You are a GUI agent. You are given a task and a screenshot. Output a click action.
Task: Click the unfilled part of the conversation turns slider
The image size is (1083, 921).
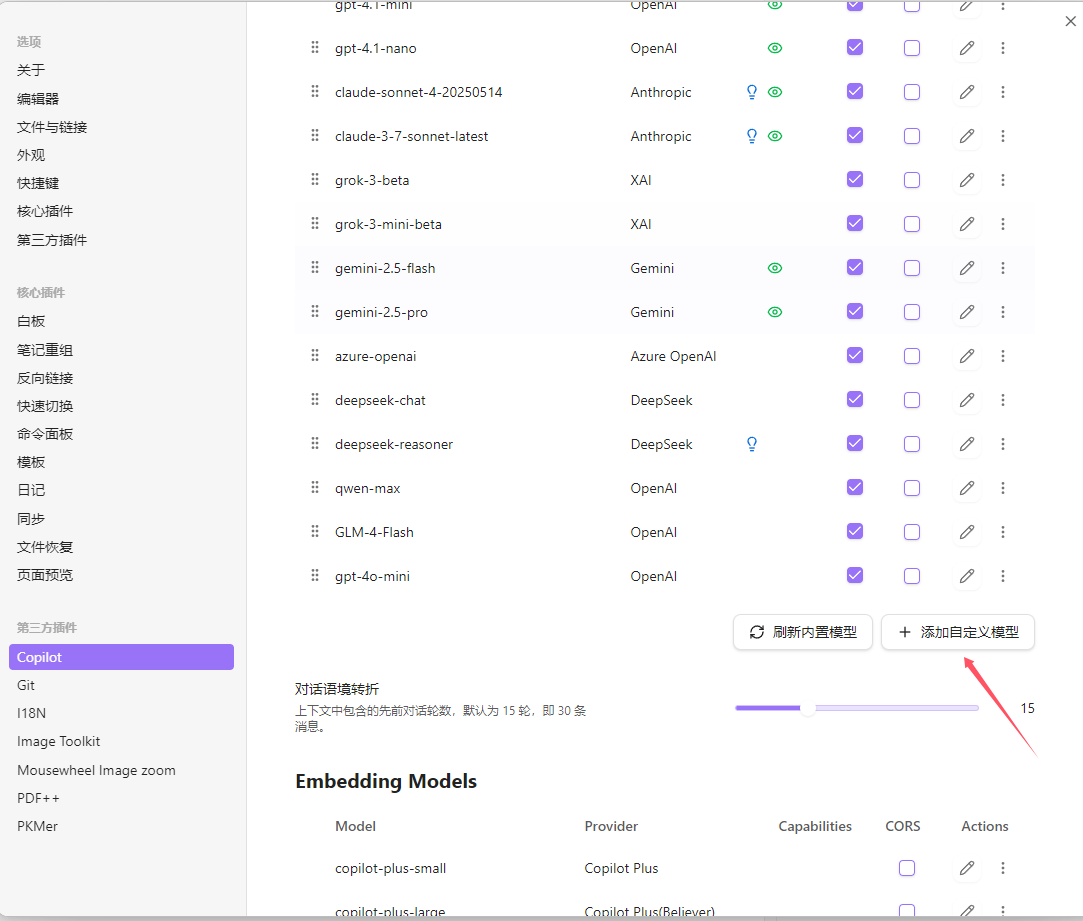click(x=897, y=708)
